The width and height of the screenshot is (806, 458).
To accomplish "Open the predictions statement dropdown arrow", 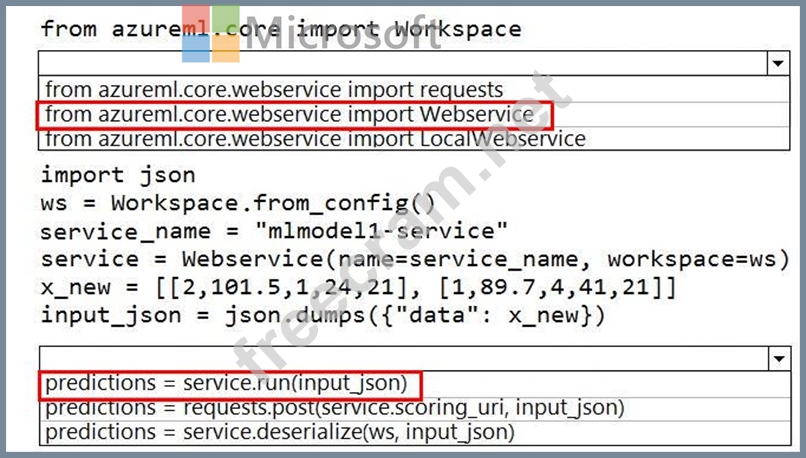I will pyautogui.click(x=777, y=358).
